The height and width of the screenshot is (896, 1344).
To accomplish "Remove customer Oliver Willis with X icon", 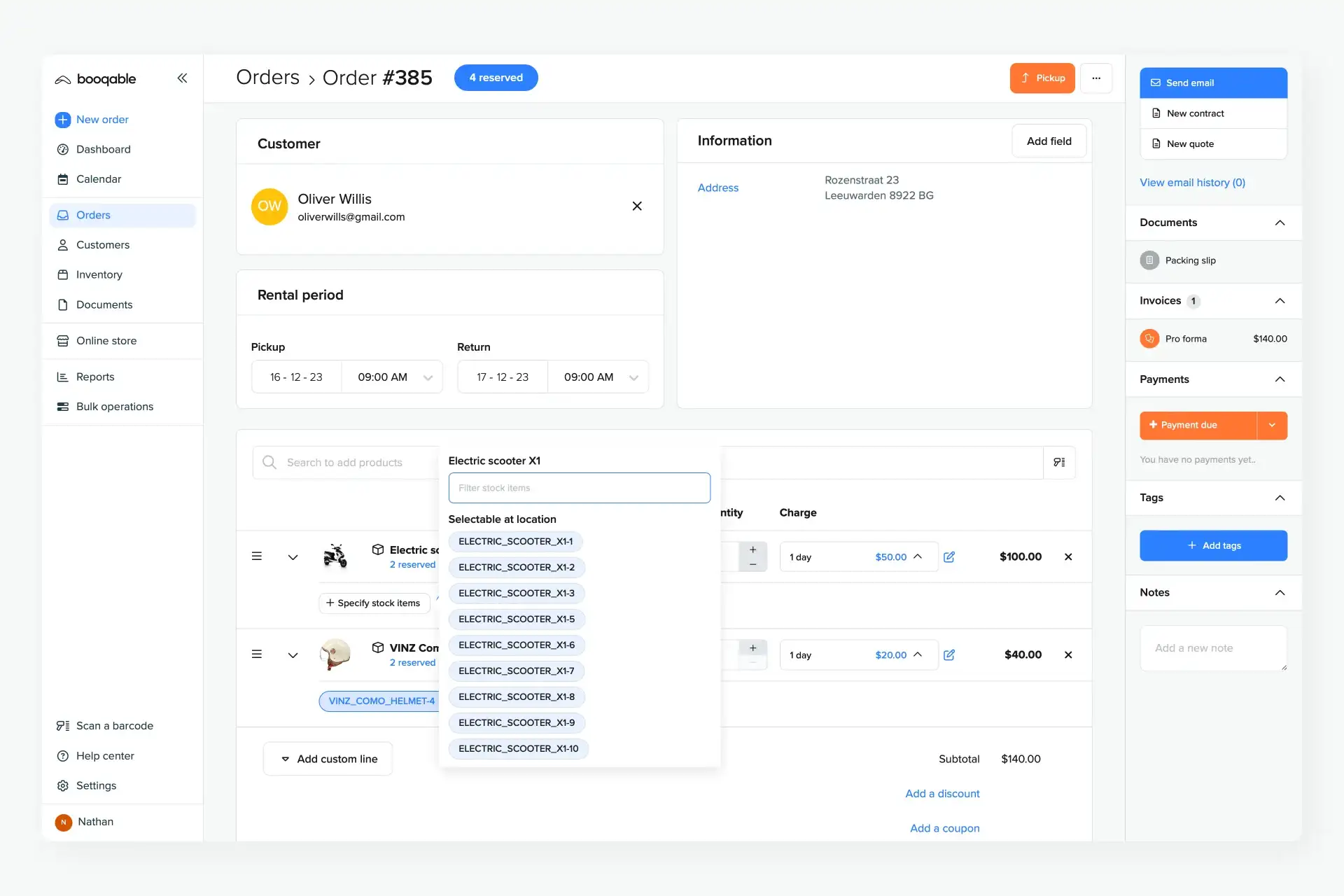I will pos(637,206).
